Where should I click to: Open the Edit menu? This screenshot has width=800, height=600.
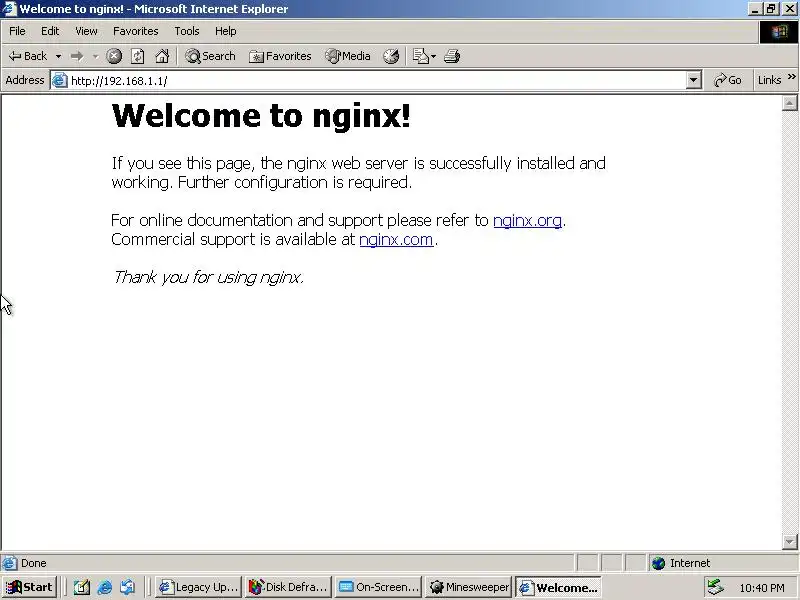pos(50,31)
